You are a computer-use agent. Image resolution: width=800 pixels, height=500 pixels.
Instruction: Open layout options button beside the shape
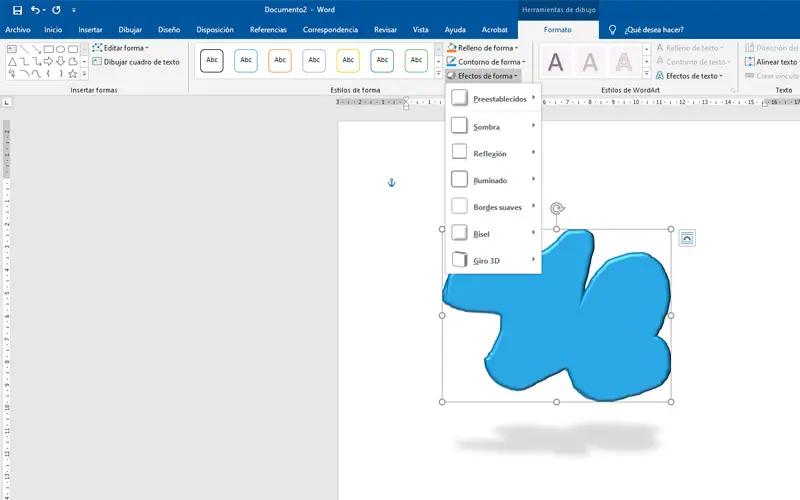point(687,238)
